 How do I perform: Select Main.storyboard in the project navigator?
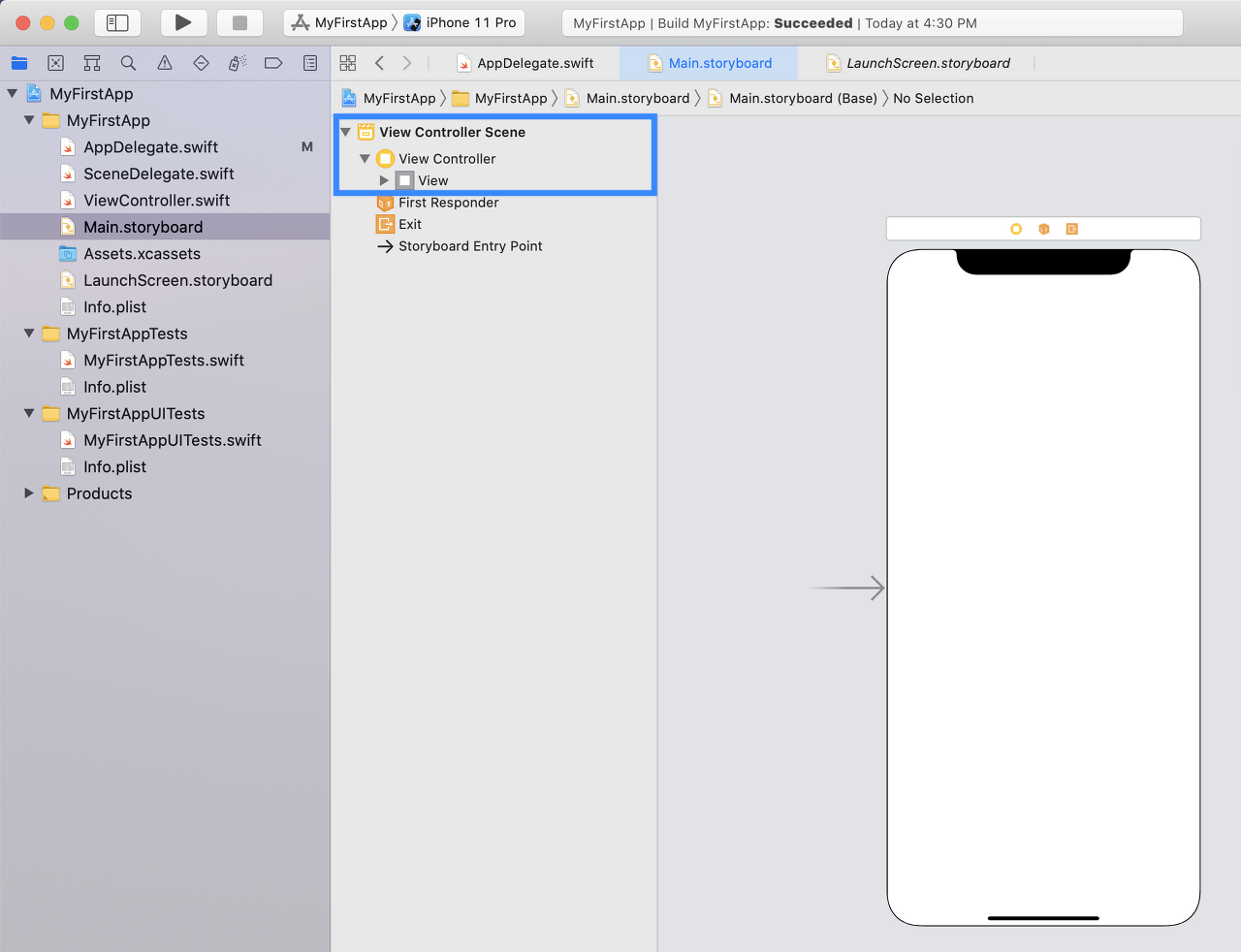pos(165,227)
